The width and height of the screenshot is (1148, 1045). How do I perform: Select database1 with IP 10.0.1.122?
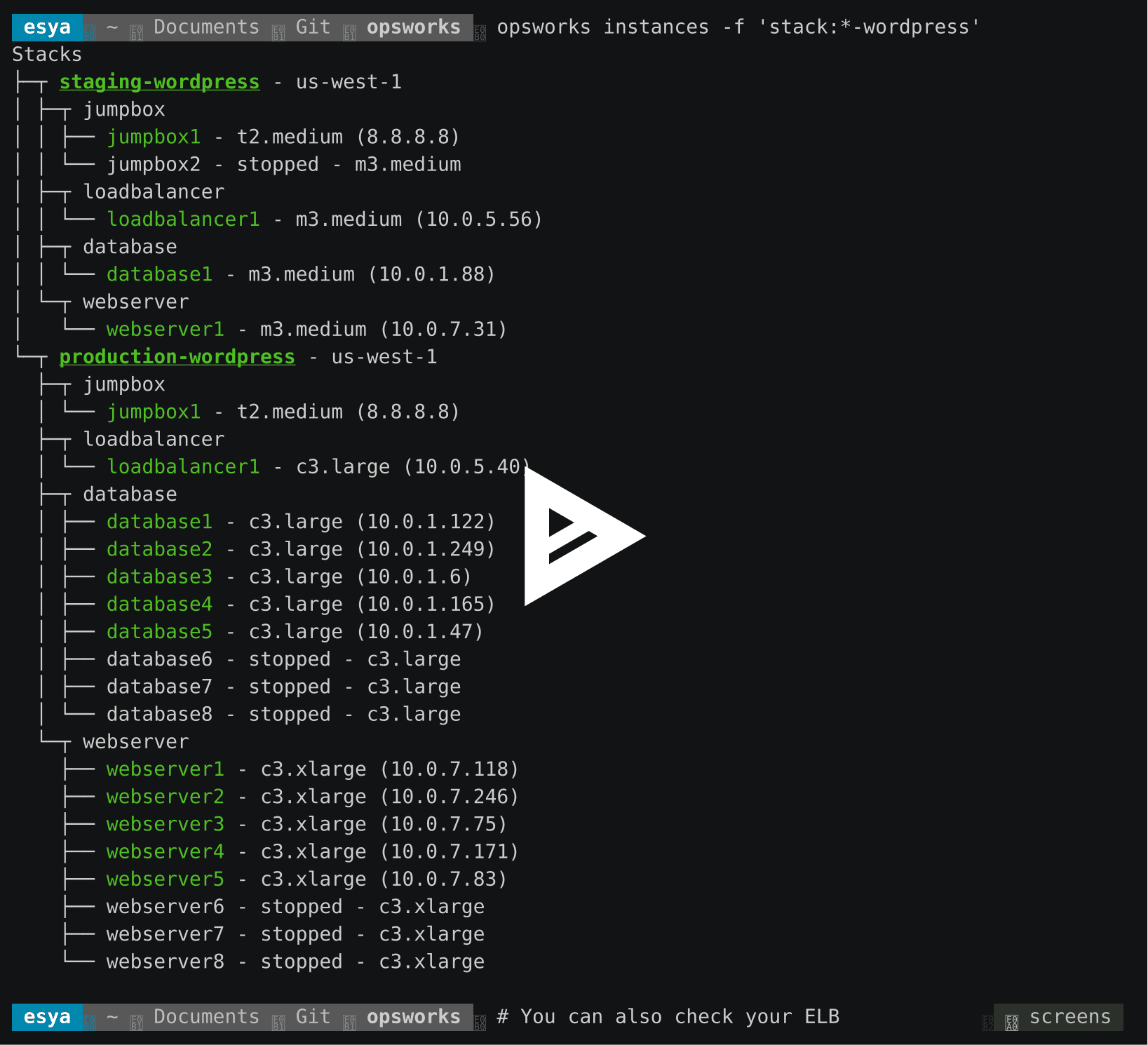[x=301, y=522]
